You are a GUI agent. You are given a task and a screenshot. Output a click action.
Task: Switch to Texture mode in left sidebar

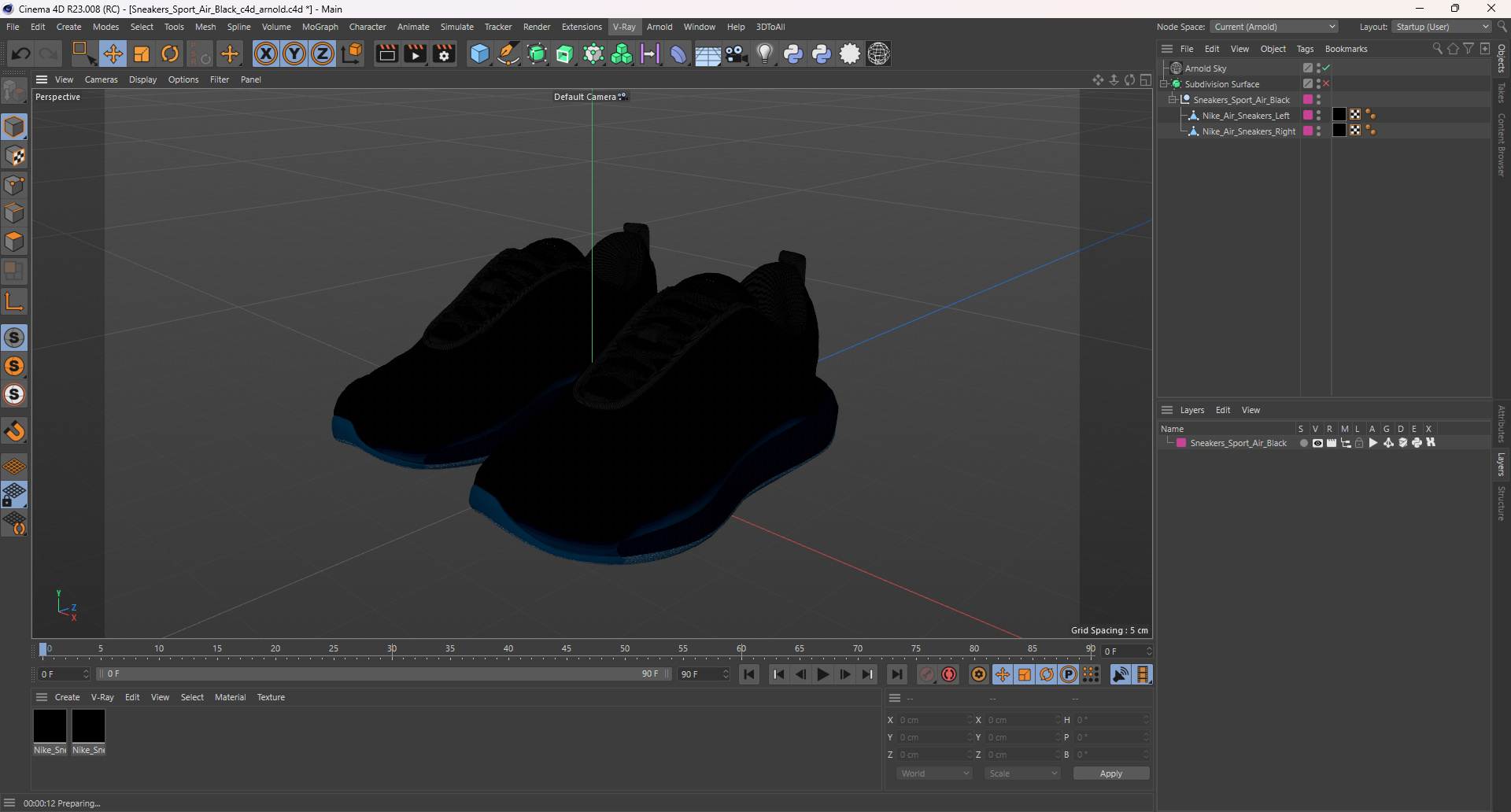coord(14,156)
